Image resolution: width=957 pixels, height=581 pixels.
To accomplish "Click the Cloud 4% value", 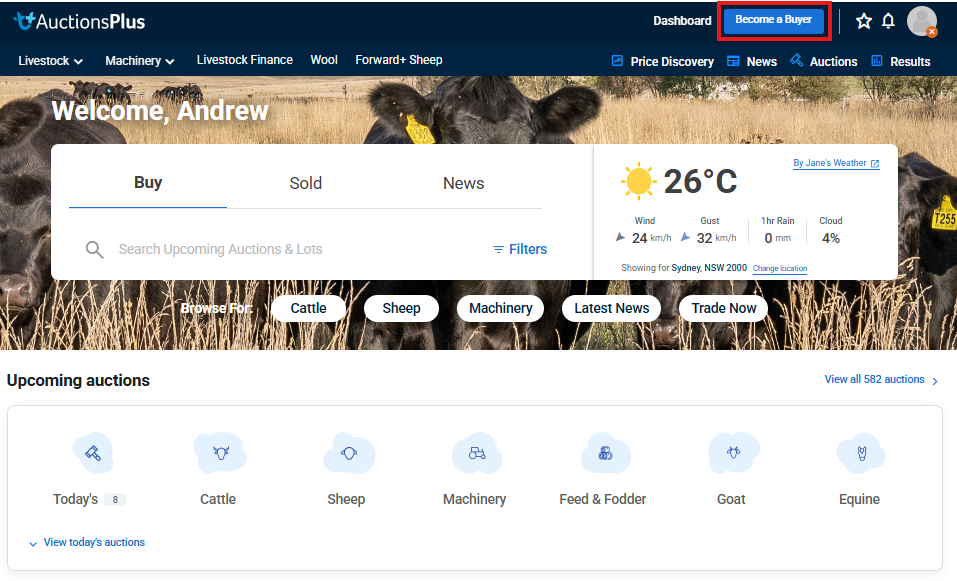I will [x=831, y=238].
